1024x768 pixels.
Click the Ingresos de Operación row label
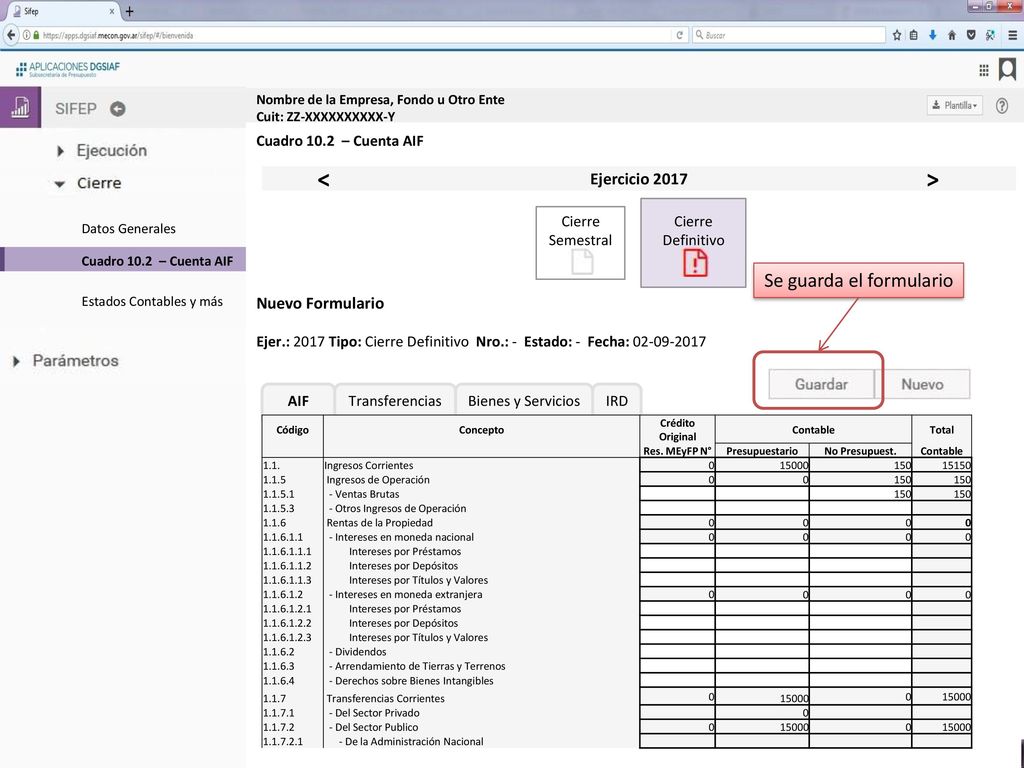point(378,480)
